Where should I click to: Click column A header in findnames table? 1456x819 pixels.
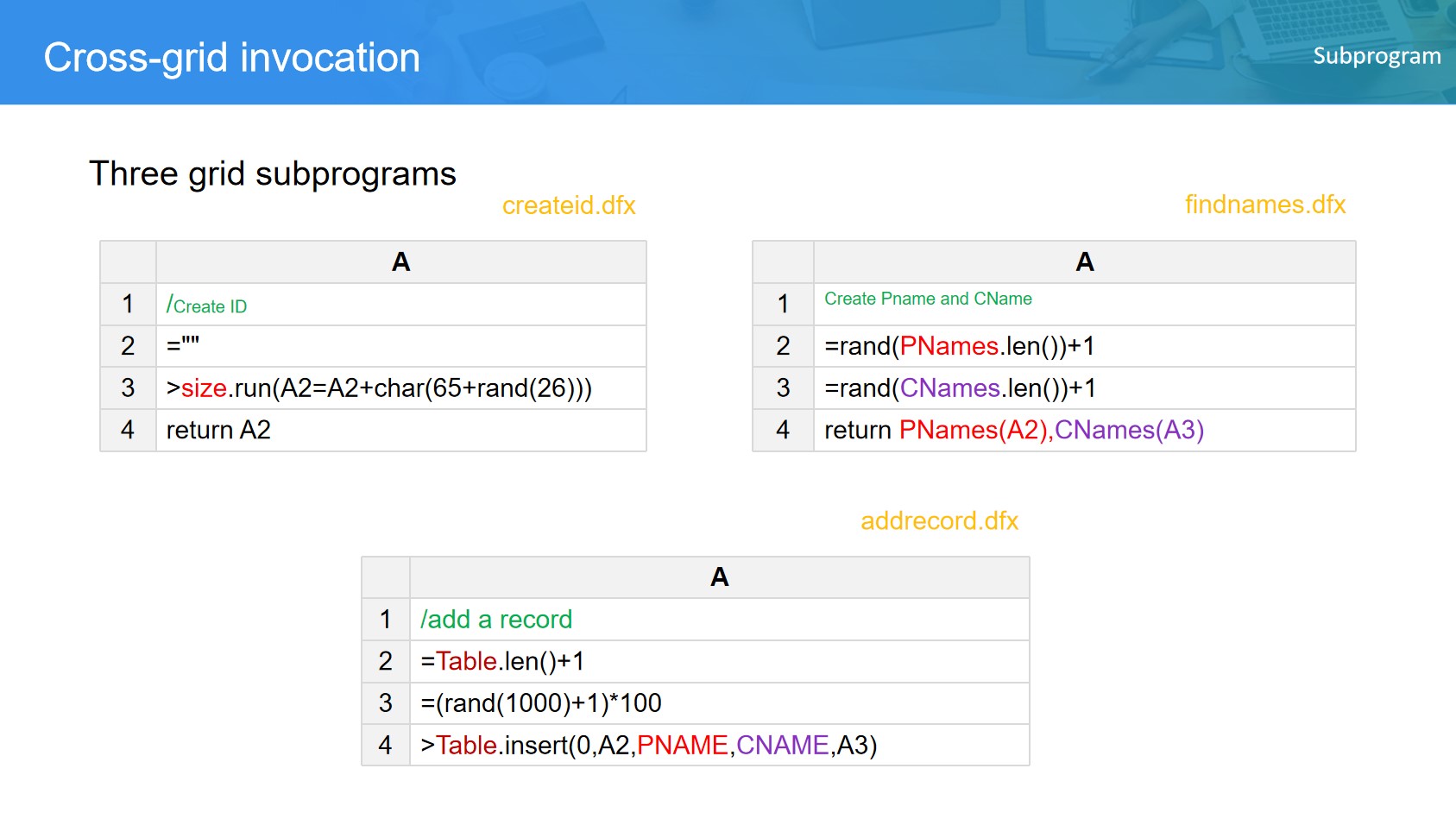pyautogui.click(x=1084, y=262)
